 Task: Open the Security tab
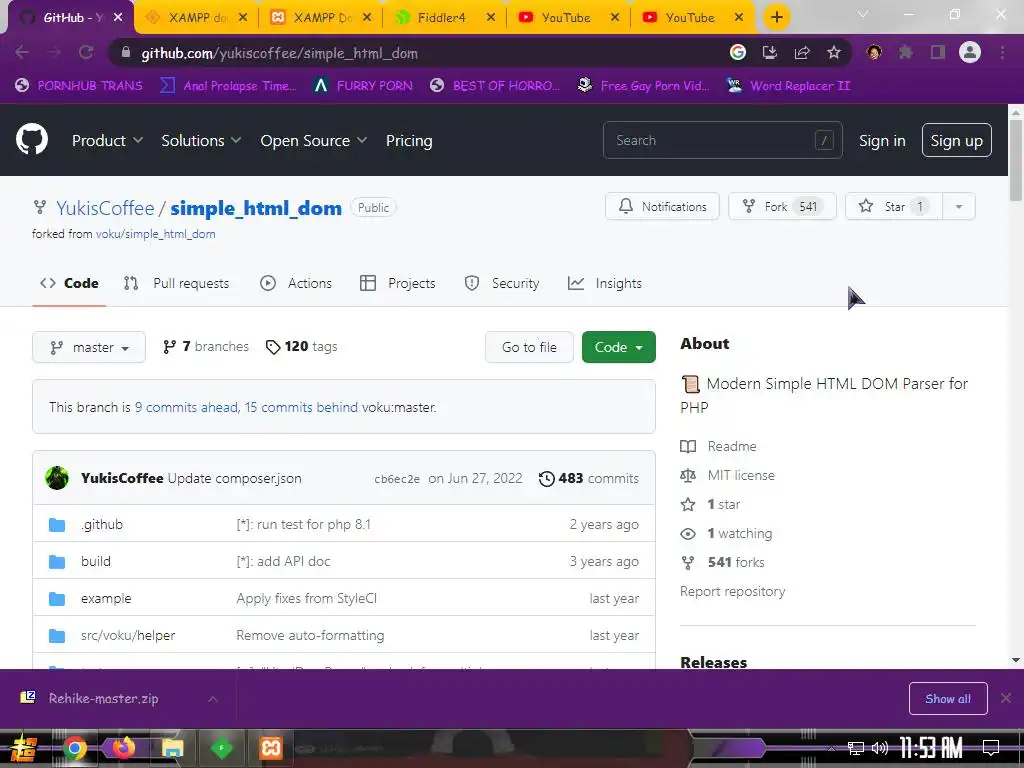click(502, 283)
